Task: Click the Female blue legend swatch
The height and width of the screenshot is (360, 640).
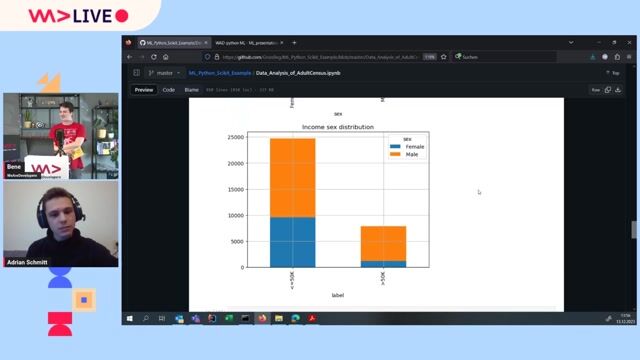Action: point(395,147)
